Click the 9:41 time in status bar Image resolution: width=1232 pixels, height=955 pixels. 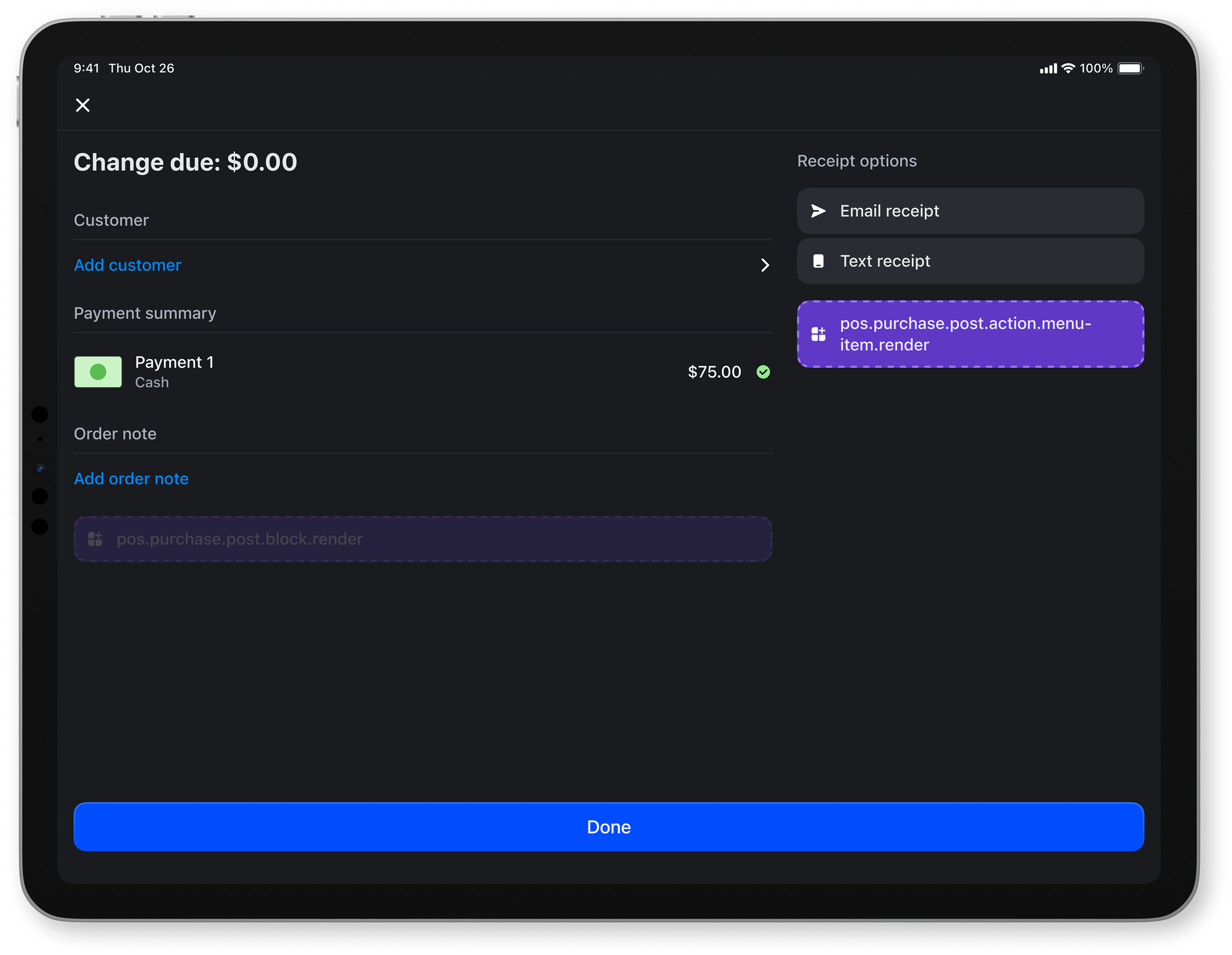point(86,68)
